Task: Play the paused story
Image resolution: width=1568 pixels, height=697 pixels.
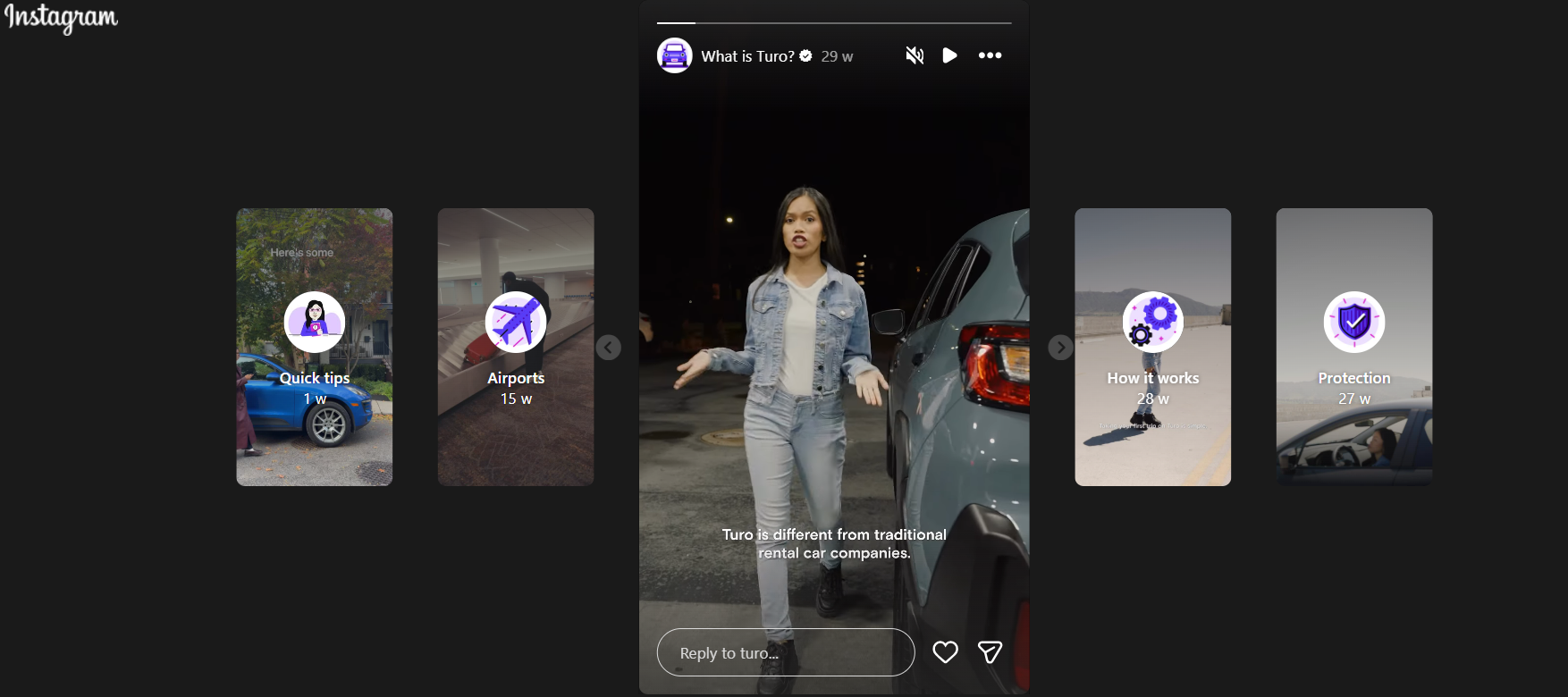Action: [949, 55]
